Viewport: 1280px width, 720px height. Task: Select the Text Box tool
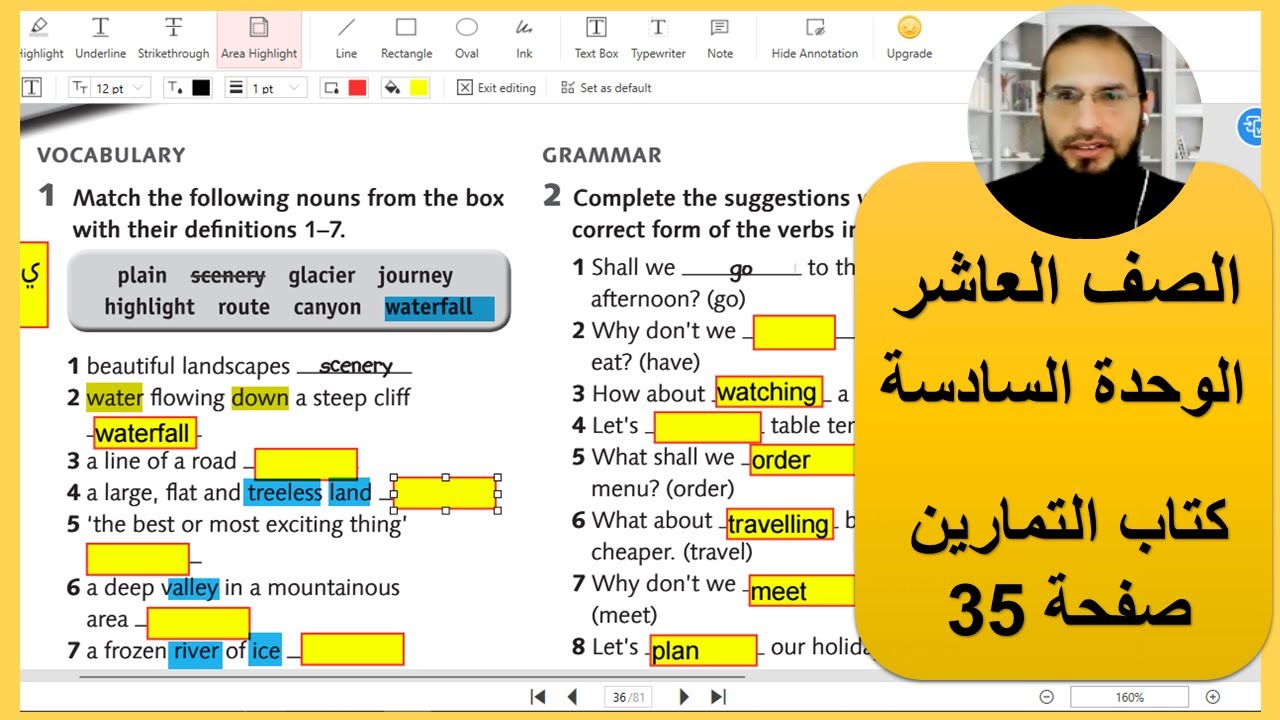pos(596,38)
